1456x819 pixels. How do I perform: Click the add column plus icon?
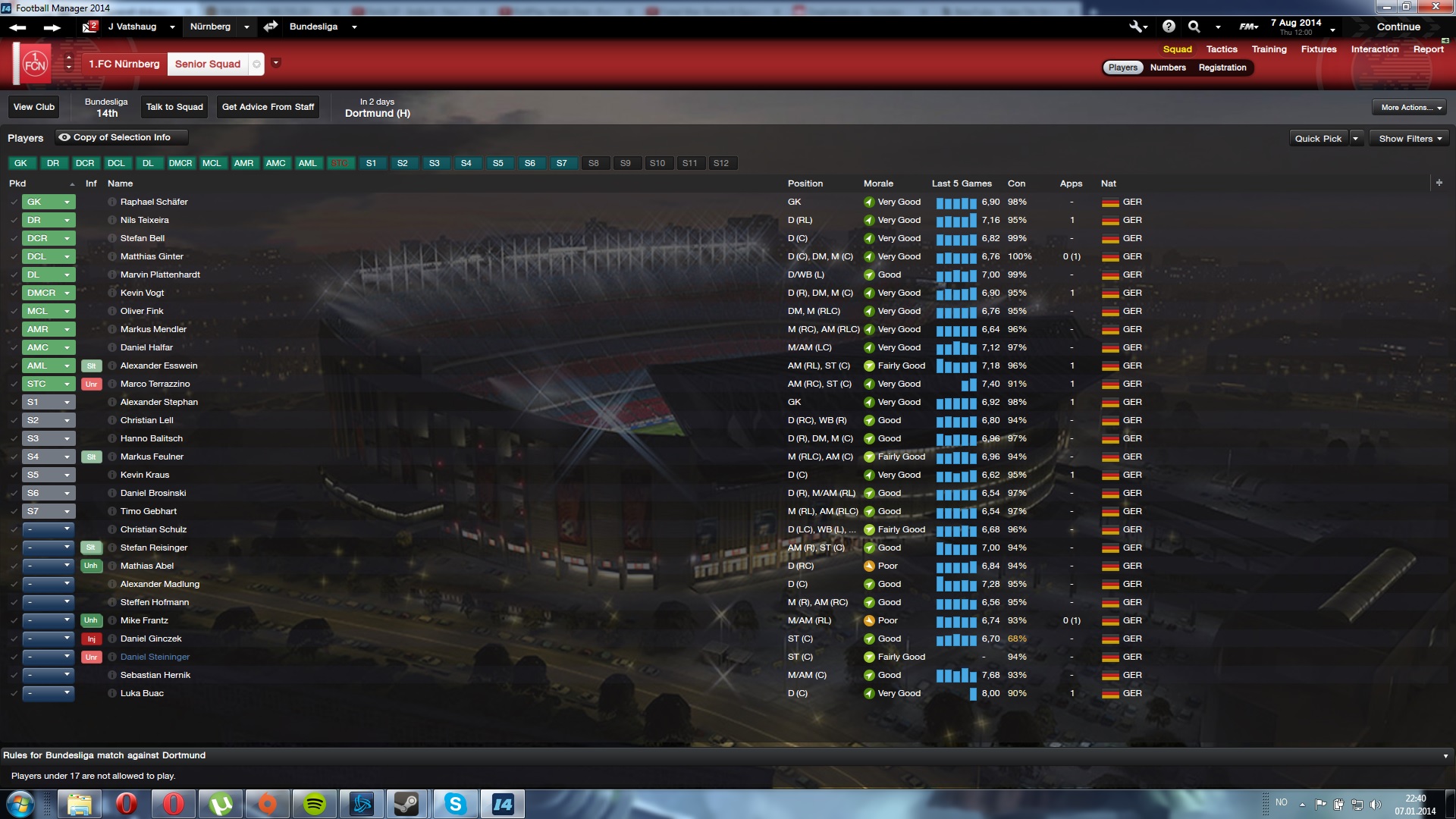click(1439, 183)
